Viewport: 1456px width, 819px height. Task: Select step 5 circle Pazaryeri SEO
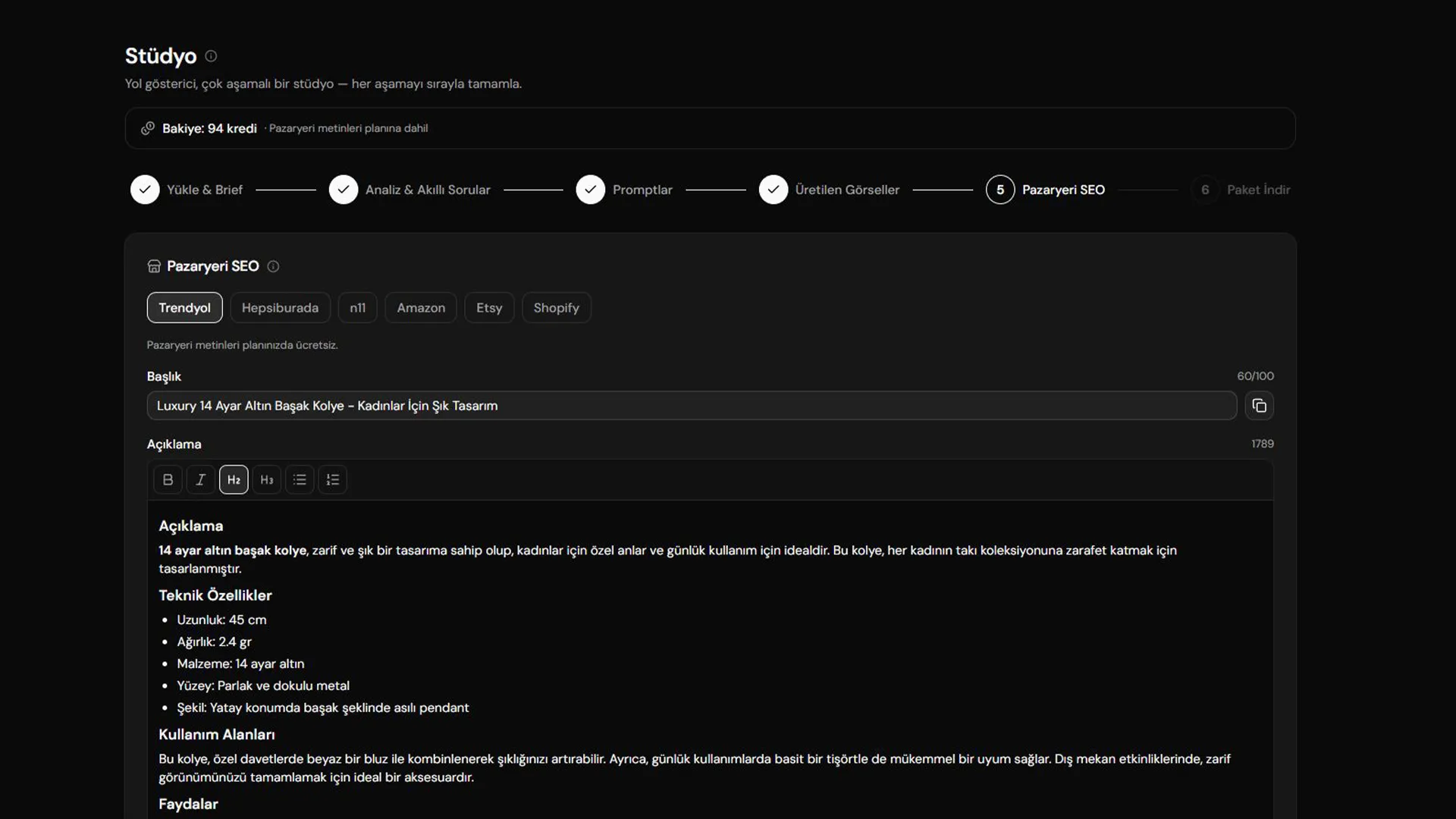coord(1000,190)
